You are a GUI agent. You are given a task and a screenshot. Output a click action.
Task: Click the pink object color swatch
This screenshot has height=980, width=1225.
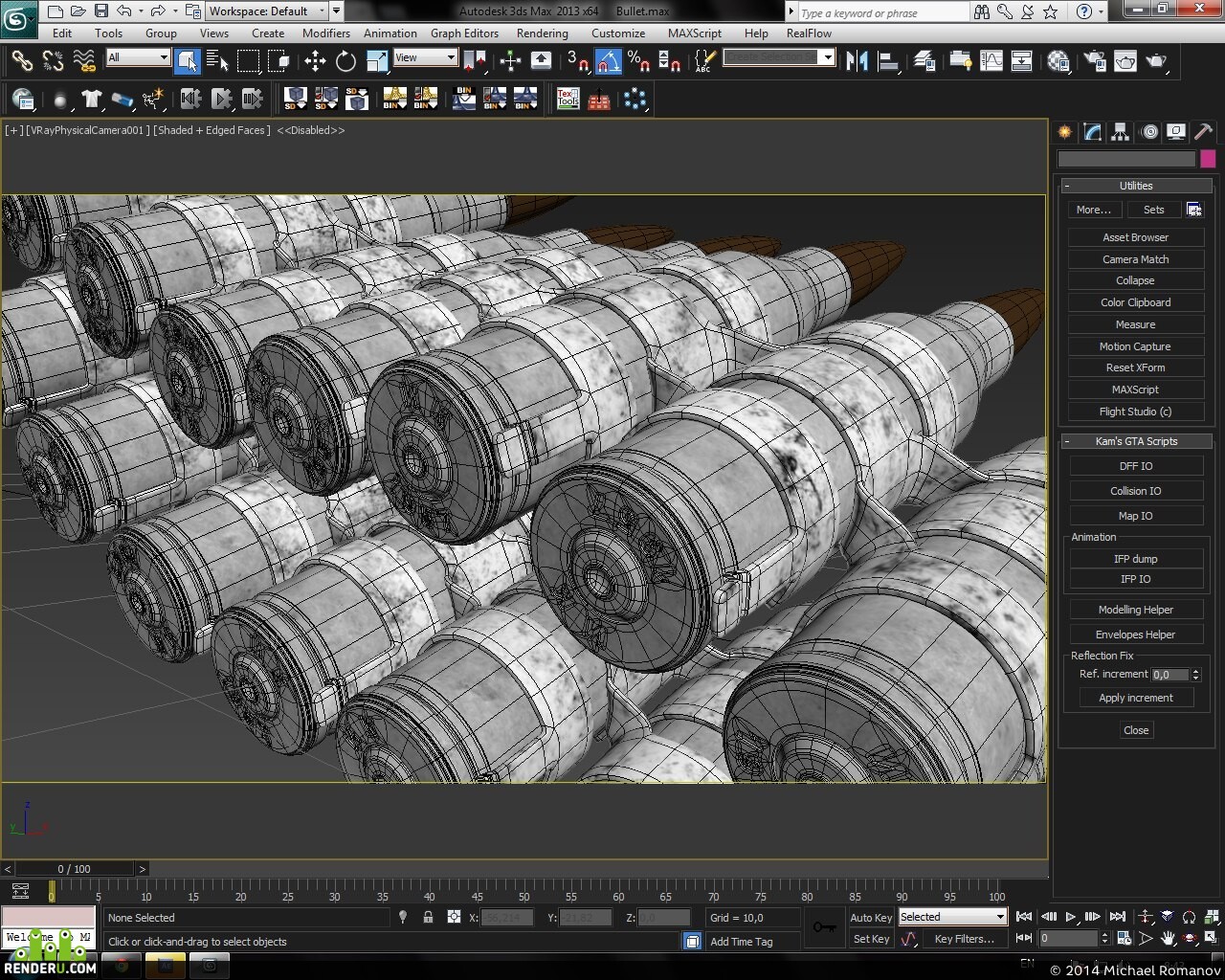[x=1208, y=159]
